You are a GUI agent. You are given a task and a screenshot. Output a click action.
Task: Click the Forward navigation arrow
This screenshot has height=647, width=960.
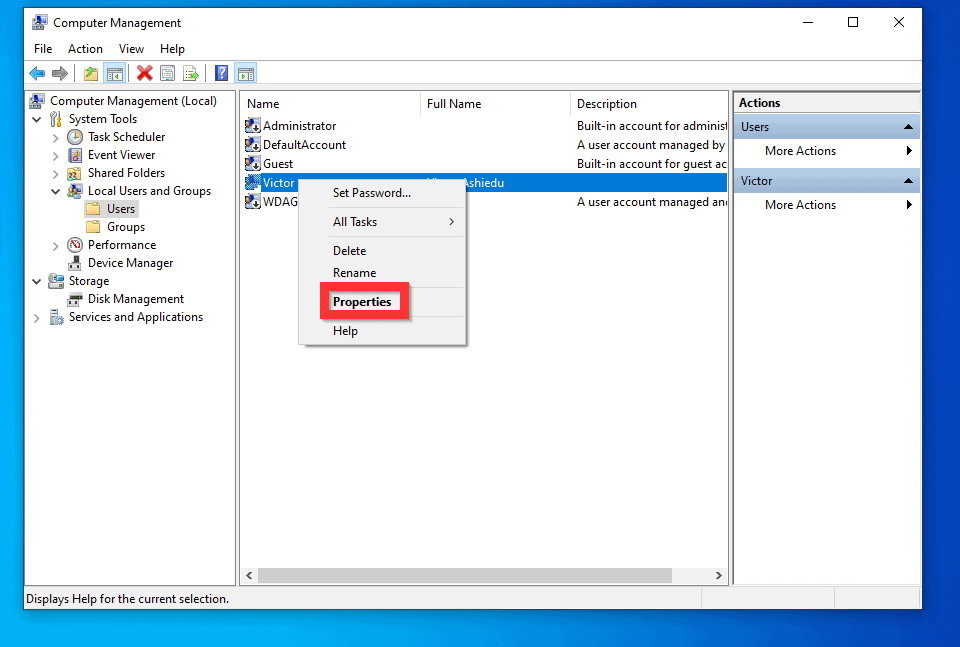click(x=59, y=72)
